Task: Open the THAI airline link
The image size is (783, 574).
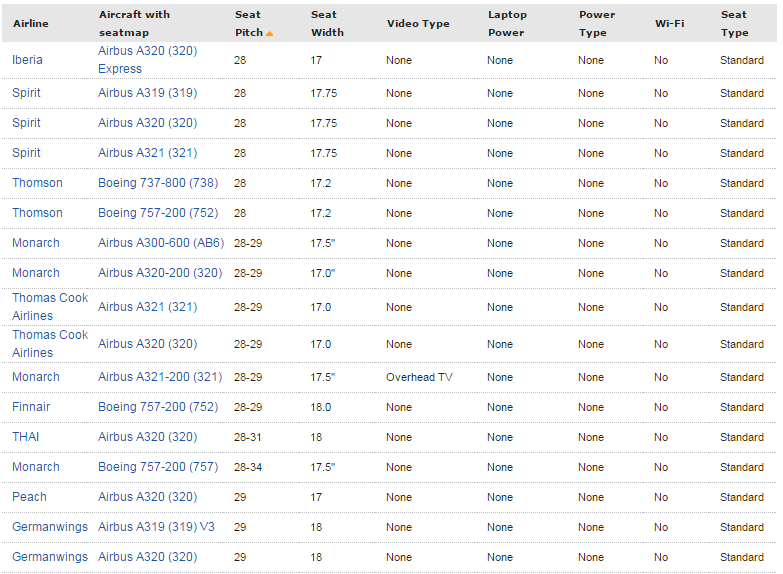Action: [25, 437]
